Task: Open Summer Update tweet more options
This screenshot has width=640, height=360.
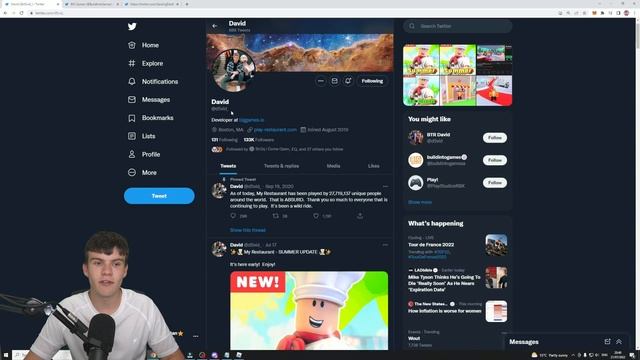Action: tap(385, 245)
